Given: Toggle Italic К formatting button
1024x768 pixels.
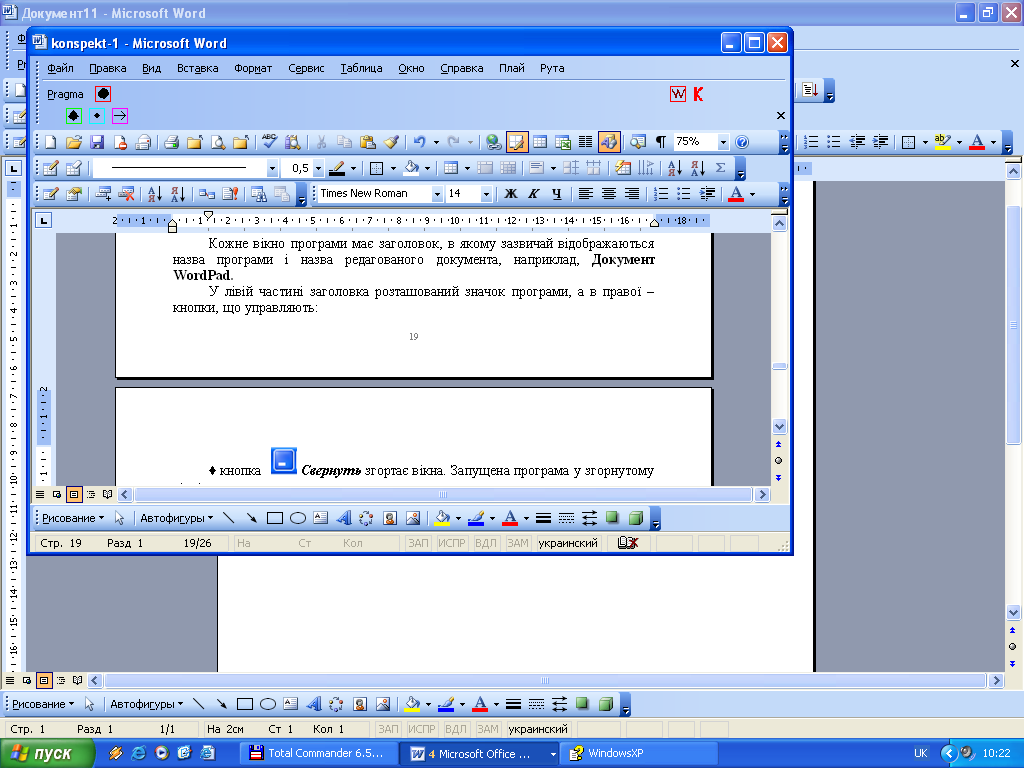Looking at the screenshot, I should pos(534,193).
